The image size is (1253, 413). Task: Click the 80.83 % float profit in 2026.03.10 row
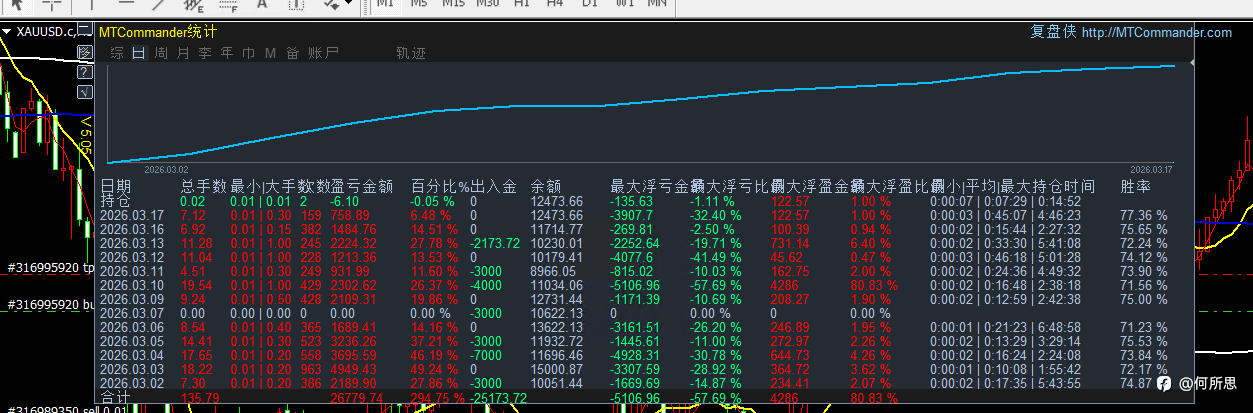(x=875, y=285)
